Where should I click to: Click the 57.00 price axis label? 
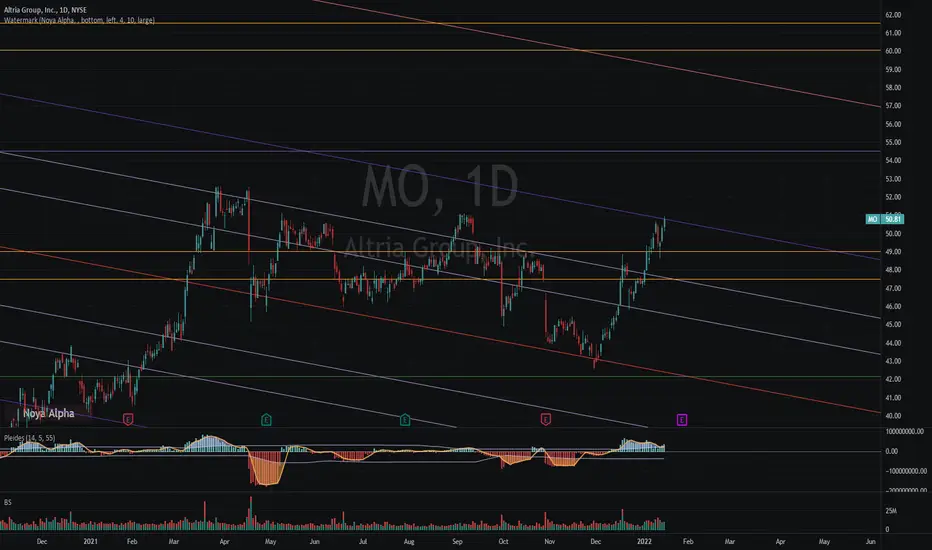pyautogui.click(x=893, y=106)
